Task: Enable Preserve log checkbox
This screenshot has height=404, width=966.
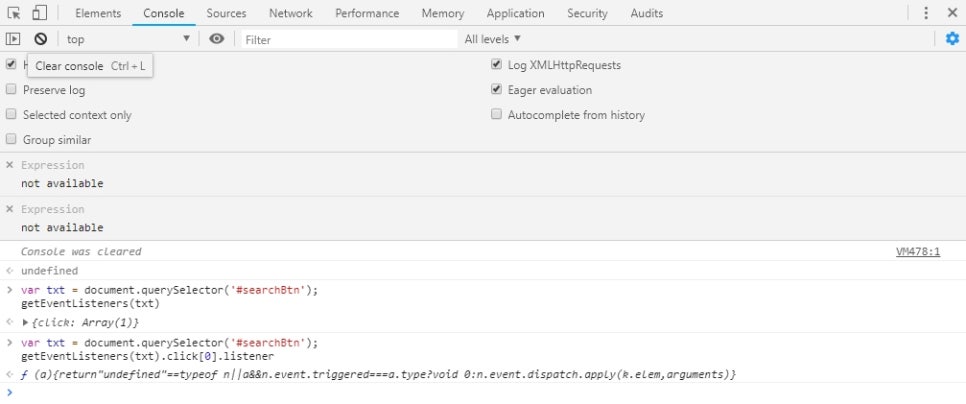Action: click(x=10, y=89)
